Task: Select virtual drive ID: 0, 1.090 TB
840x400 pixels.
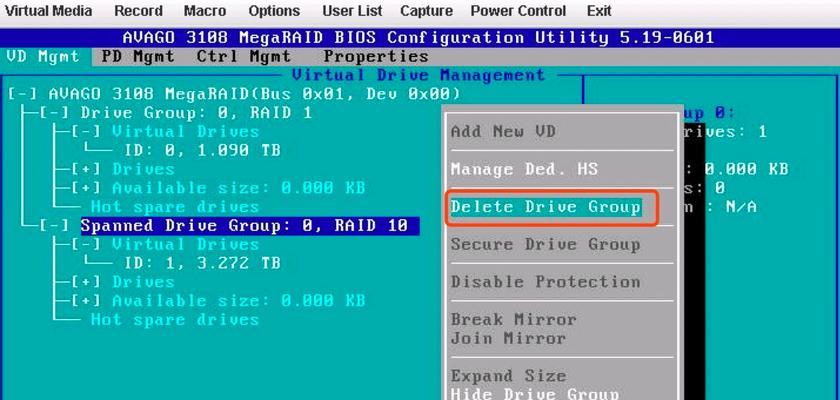Action: pos(202,150)
